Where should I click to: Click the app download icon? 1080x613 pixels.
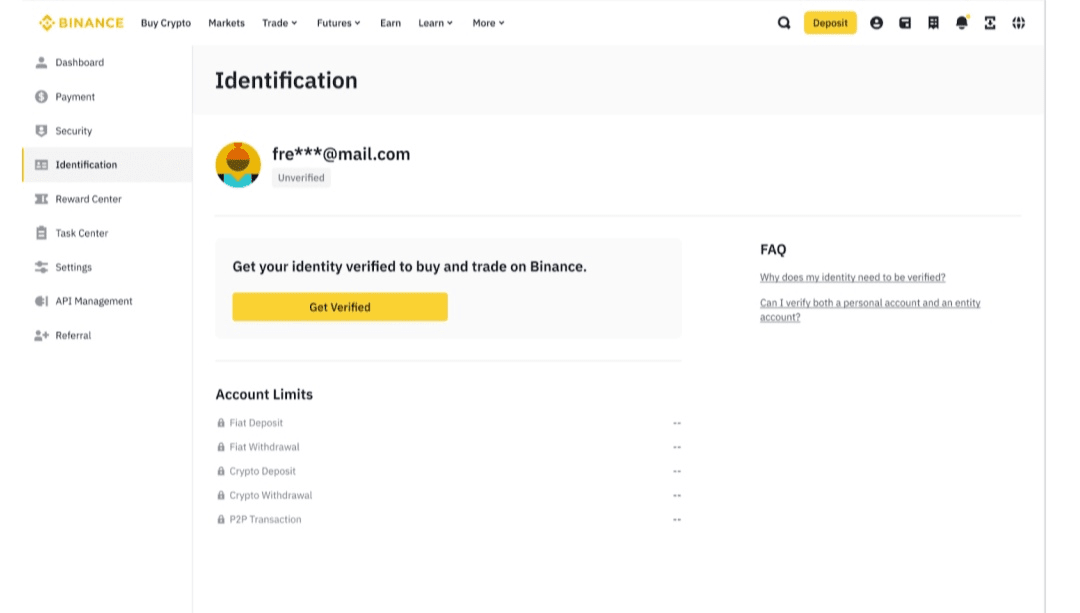[x=990, y=23]
